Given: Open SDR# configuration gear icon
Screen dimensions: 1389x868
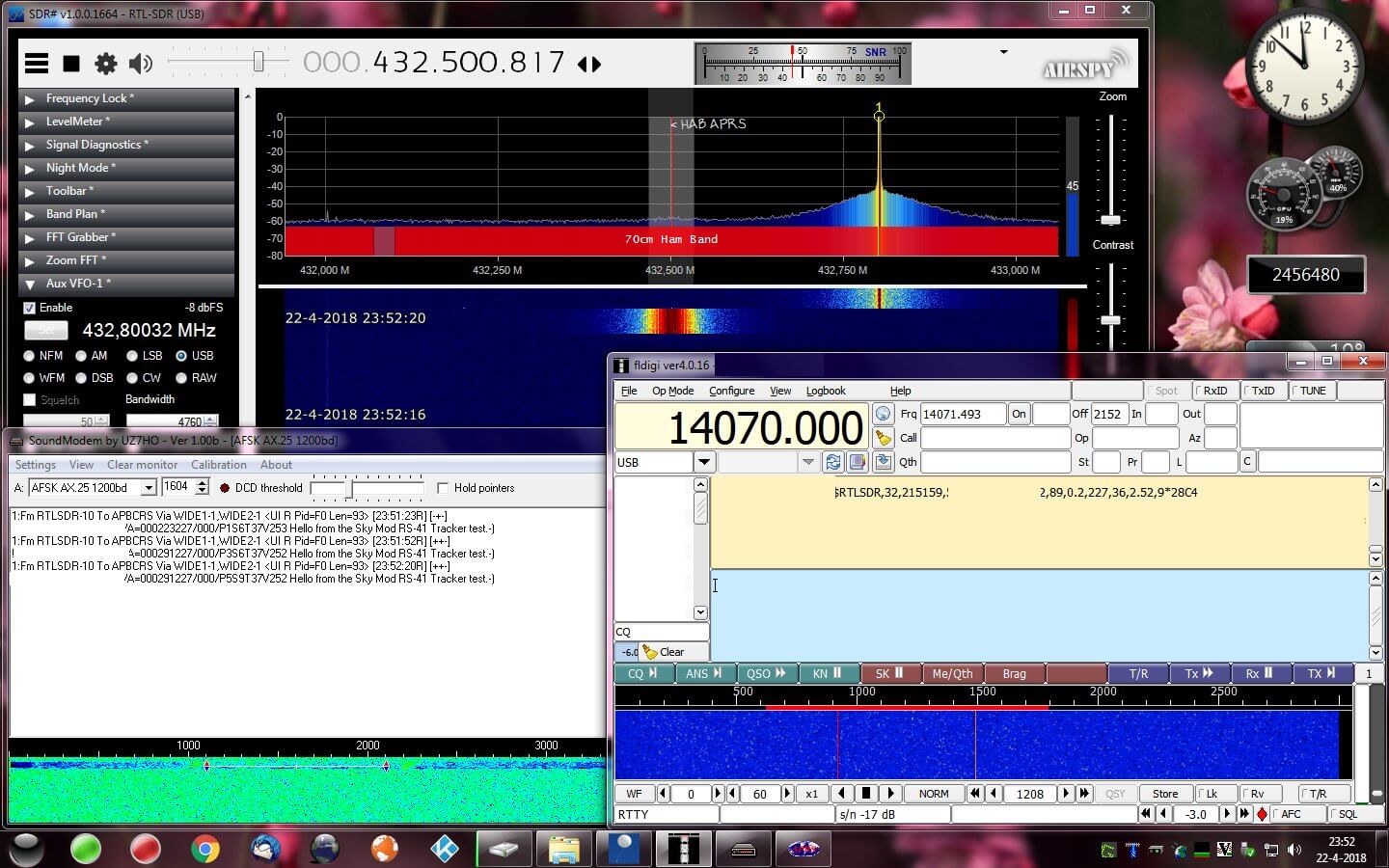Looking at the screenshot, I should (x=105, y=64).
